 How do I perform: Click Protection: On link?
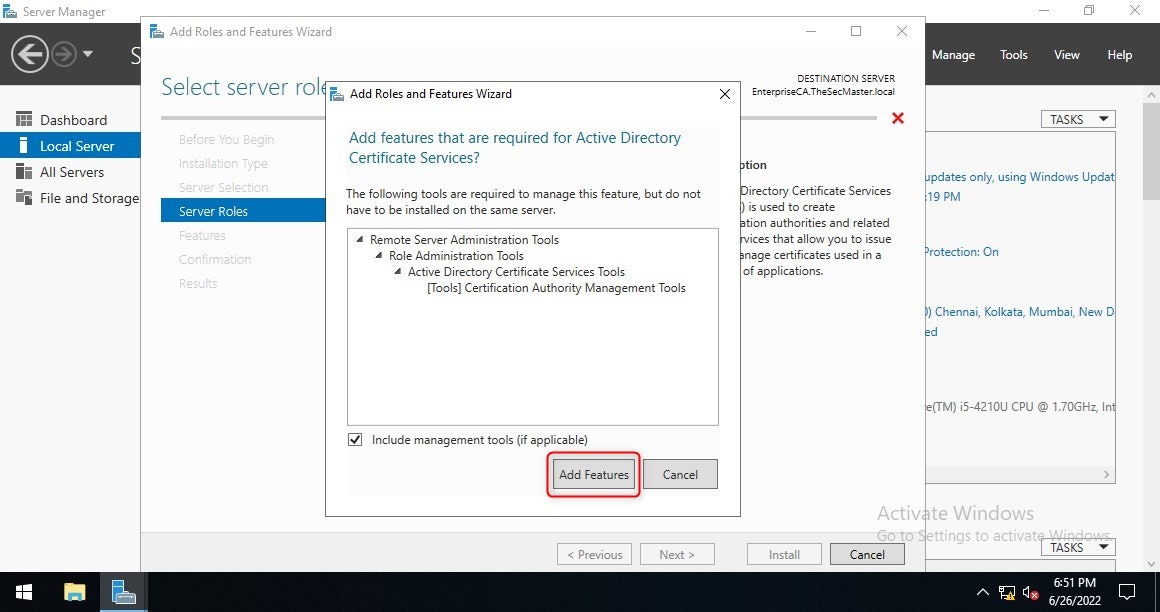pyautogui.click(x=961, y=252)
